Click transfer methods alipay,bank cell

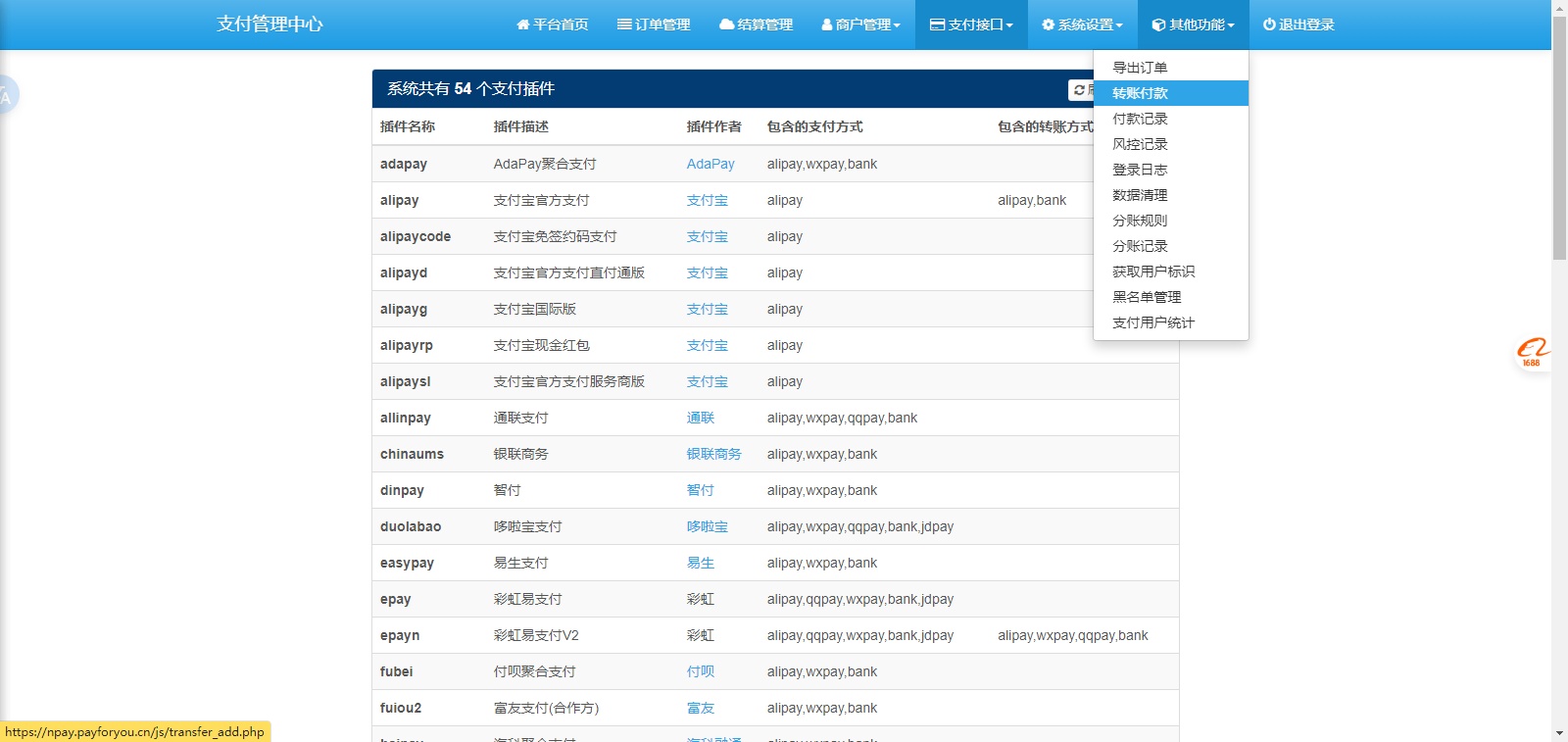tap(1032, 200)
